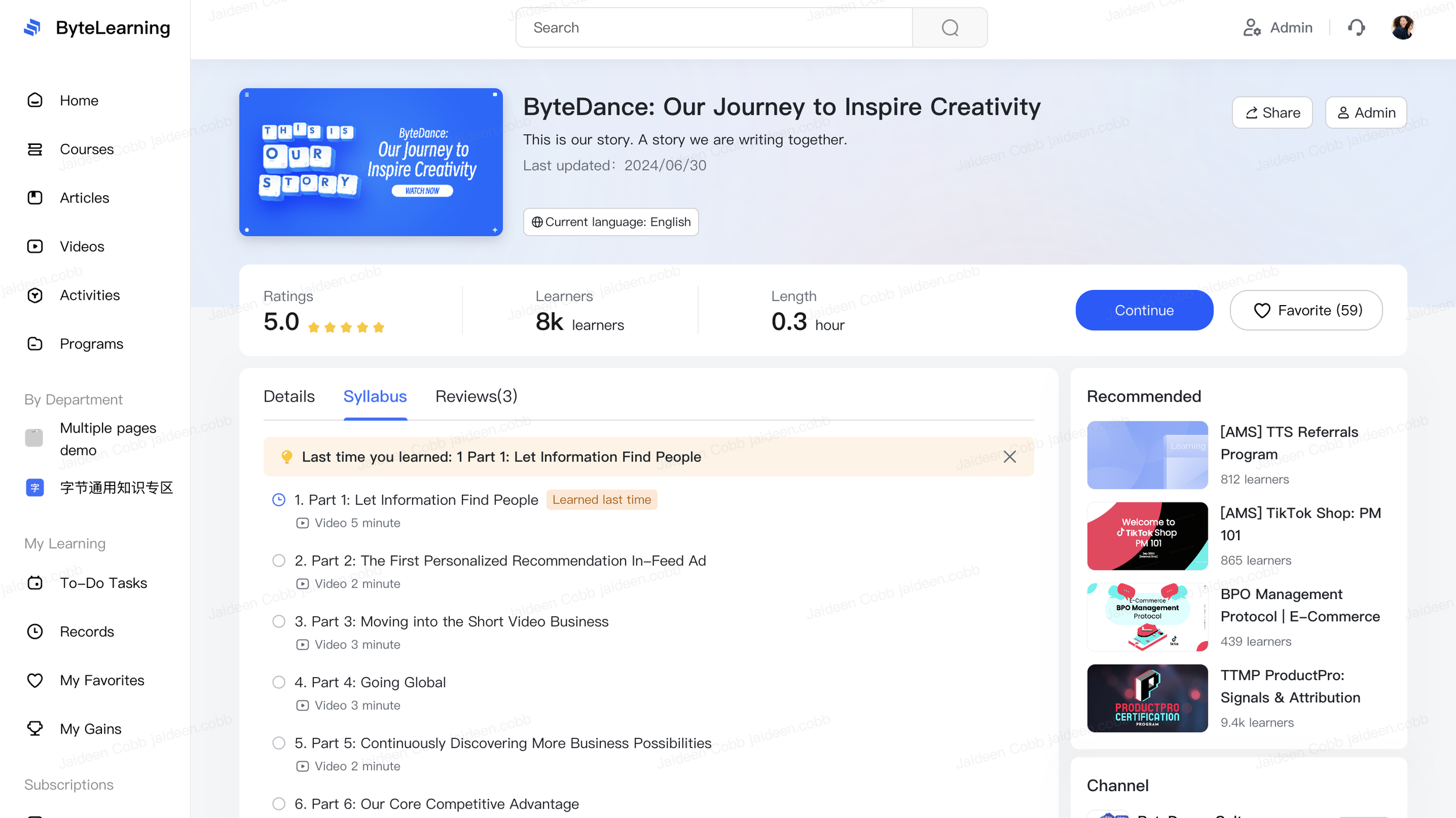This screenshot has width=1456, height=818.
Task: Click the Favorite (59) heart button
Action: tap(1305, 310)
